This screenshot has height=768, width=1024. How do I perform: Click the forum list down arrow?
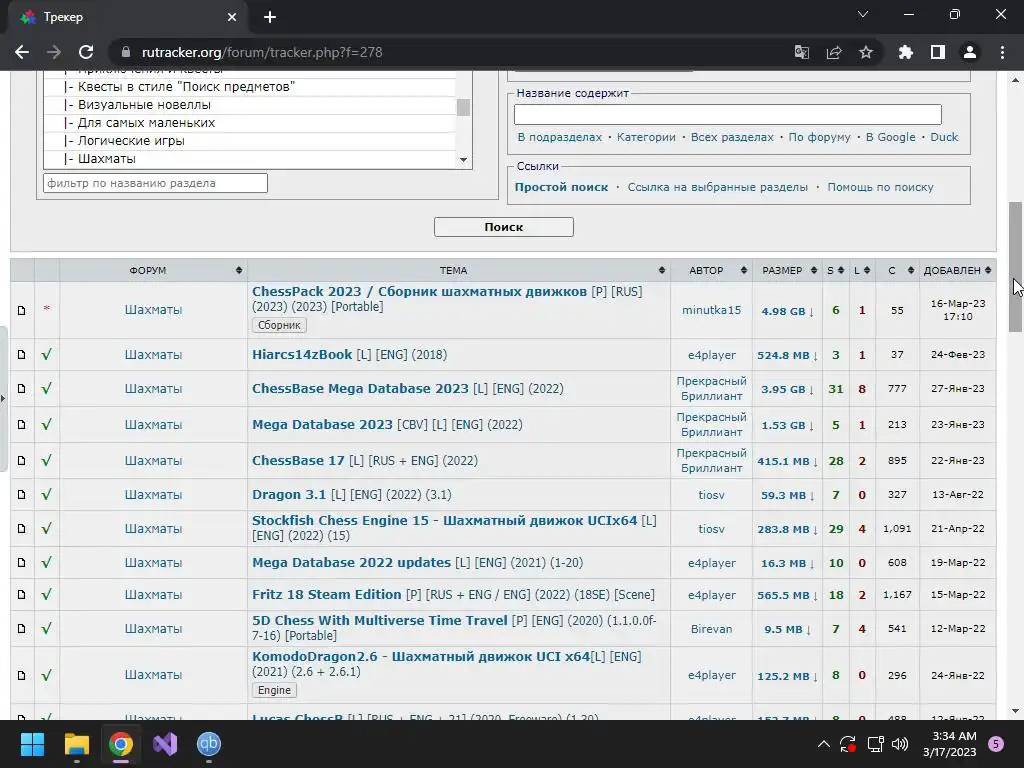pyautogui.click(x=464, y=160)
